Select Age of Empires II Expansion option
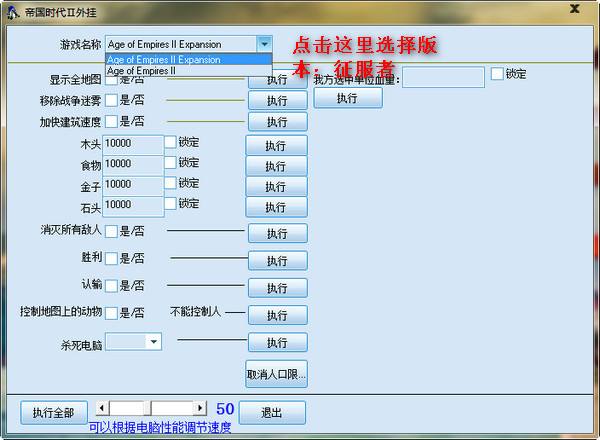600x440 pixels. coord(189,60)
